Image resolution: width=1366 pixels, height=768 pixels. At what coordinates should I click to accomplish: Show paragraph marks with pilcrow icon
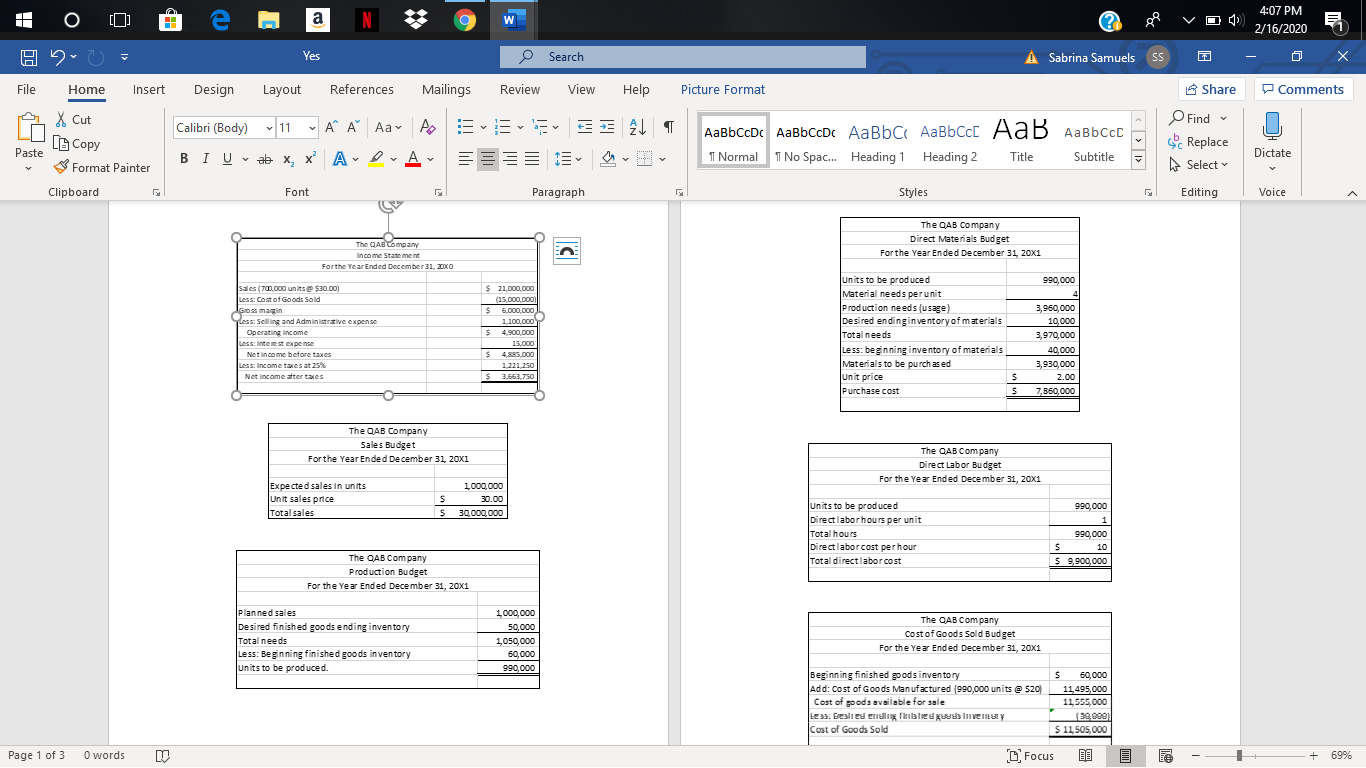tap(667, 129)
